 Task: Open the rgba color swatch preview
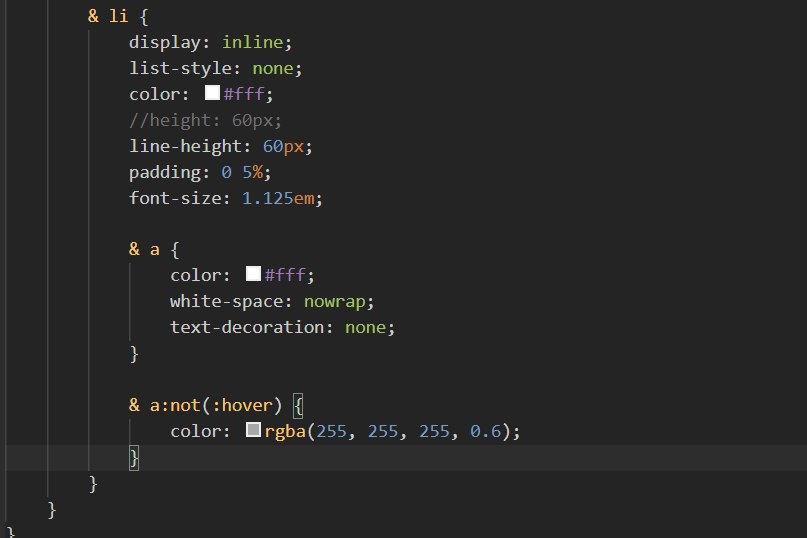click(253, 429)
